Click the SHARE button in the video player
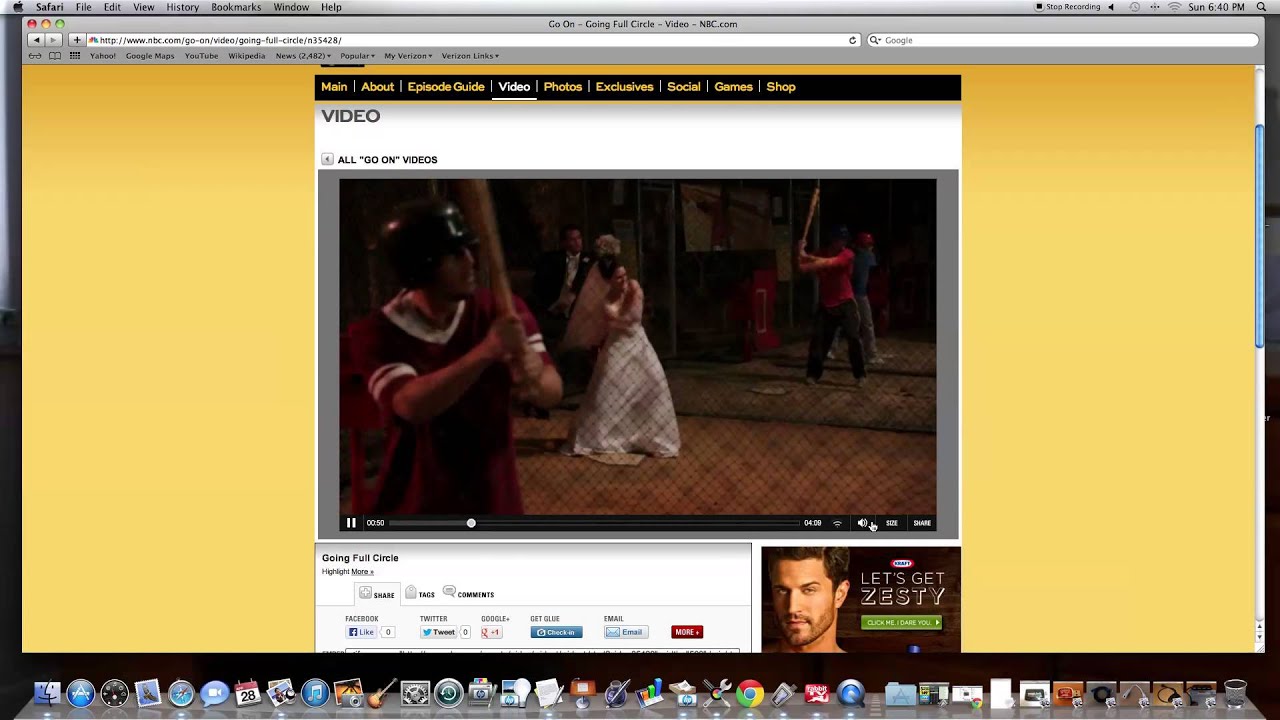1280x720 pixels. [x=922, y=523]
